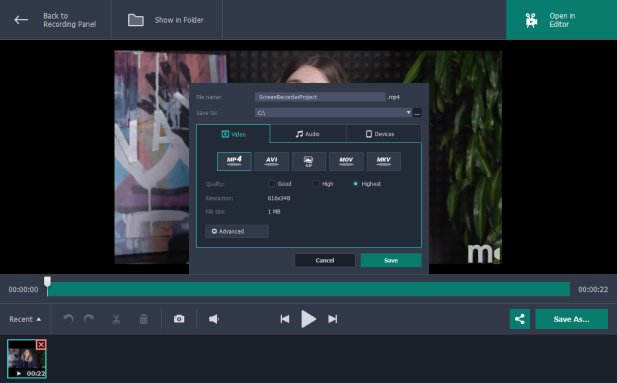Click the share icon button
Screen dimensions: 617x383
[x=519, y=319]
